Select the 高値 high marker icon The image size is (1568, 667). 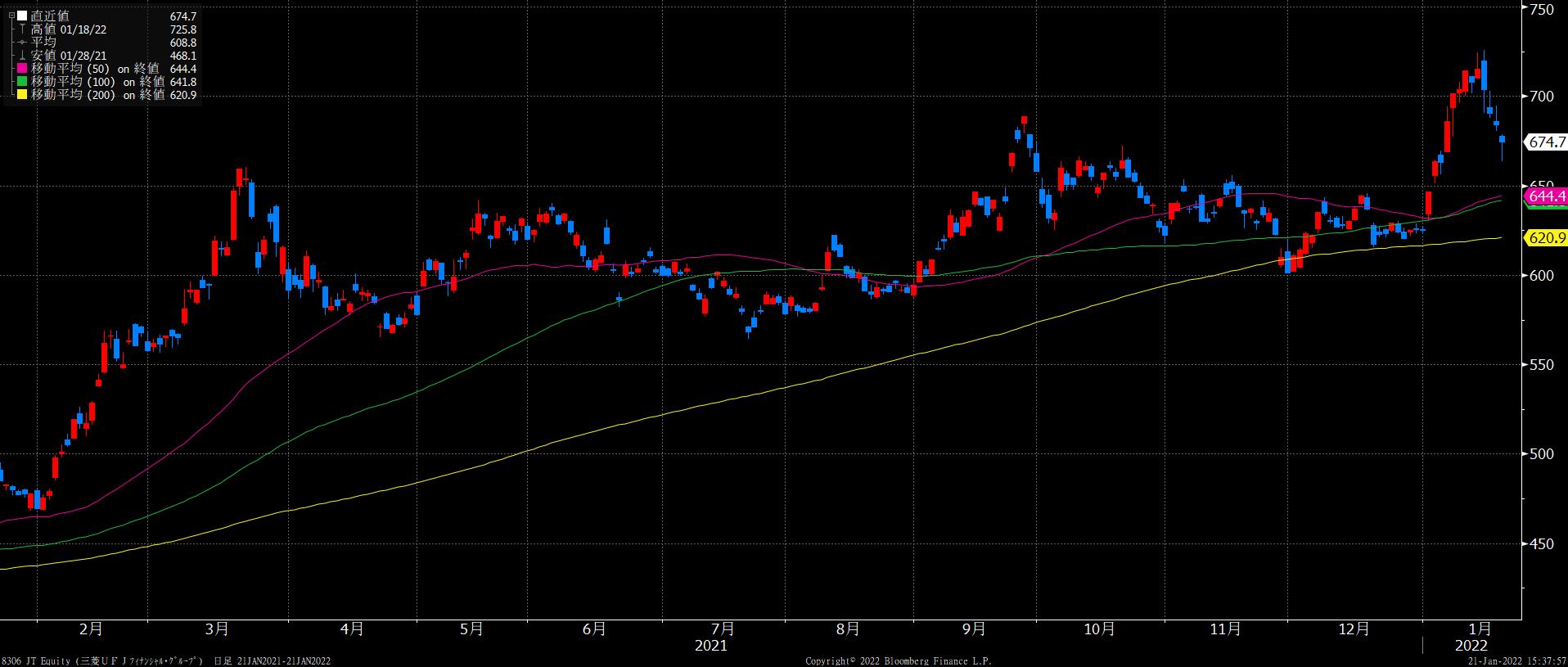click(22, 29)
